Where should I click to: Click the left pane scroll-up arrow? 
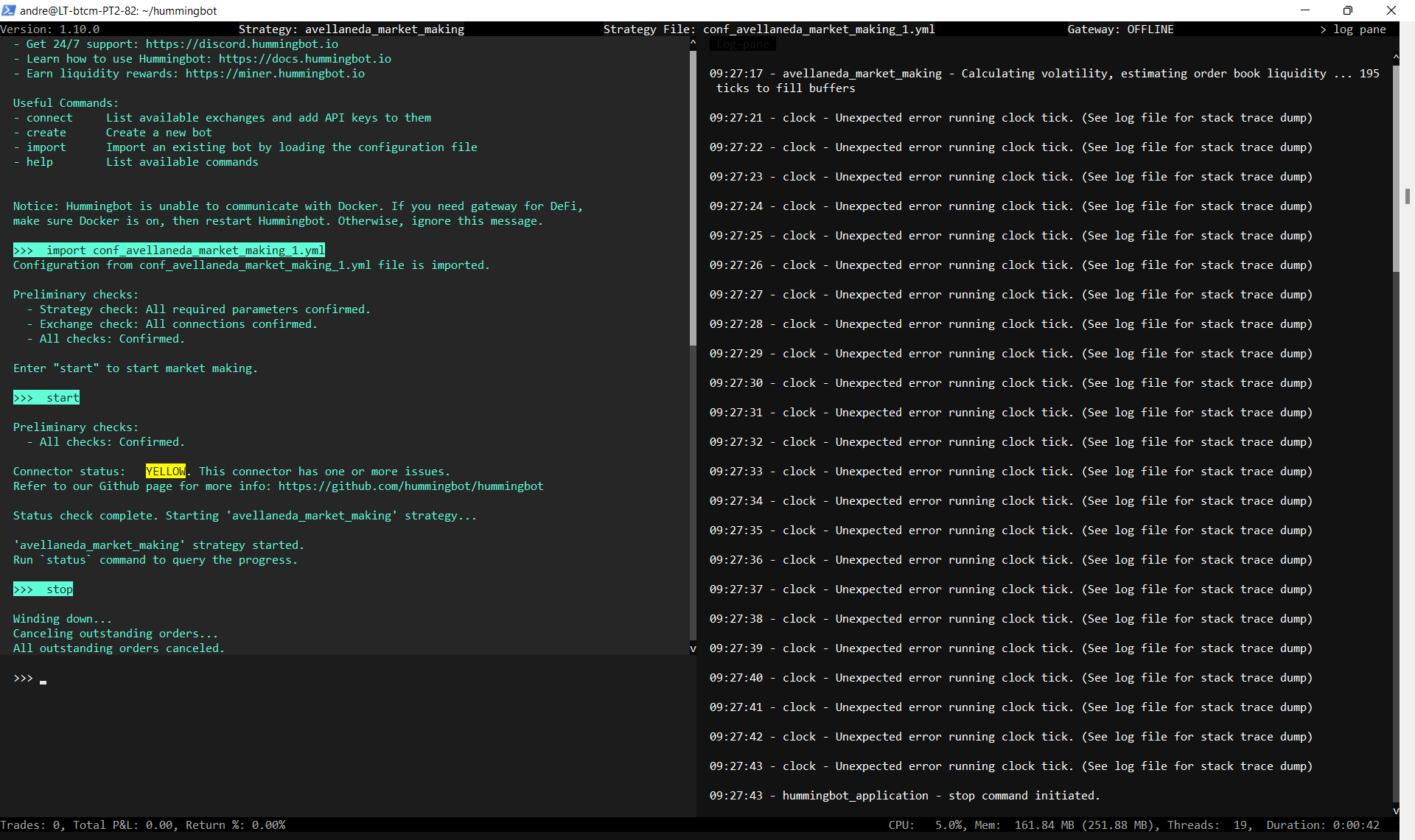[x=692, y=42]
